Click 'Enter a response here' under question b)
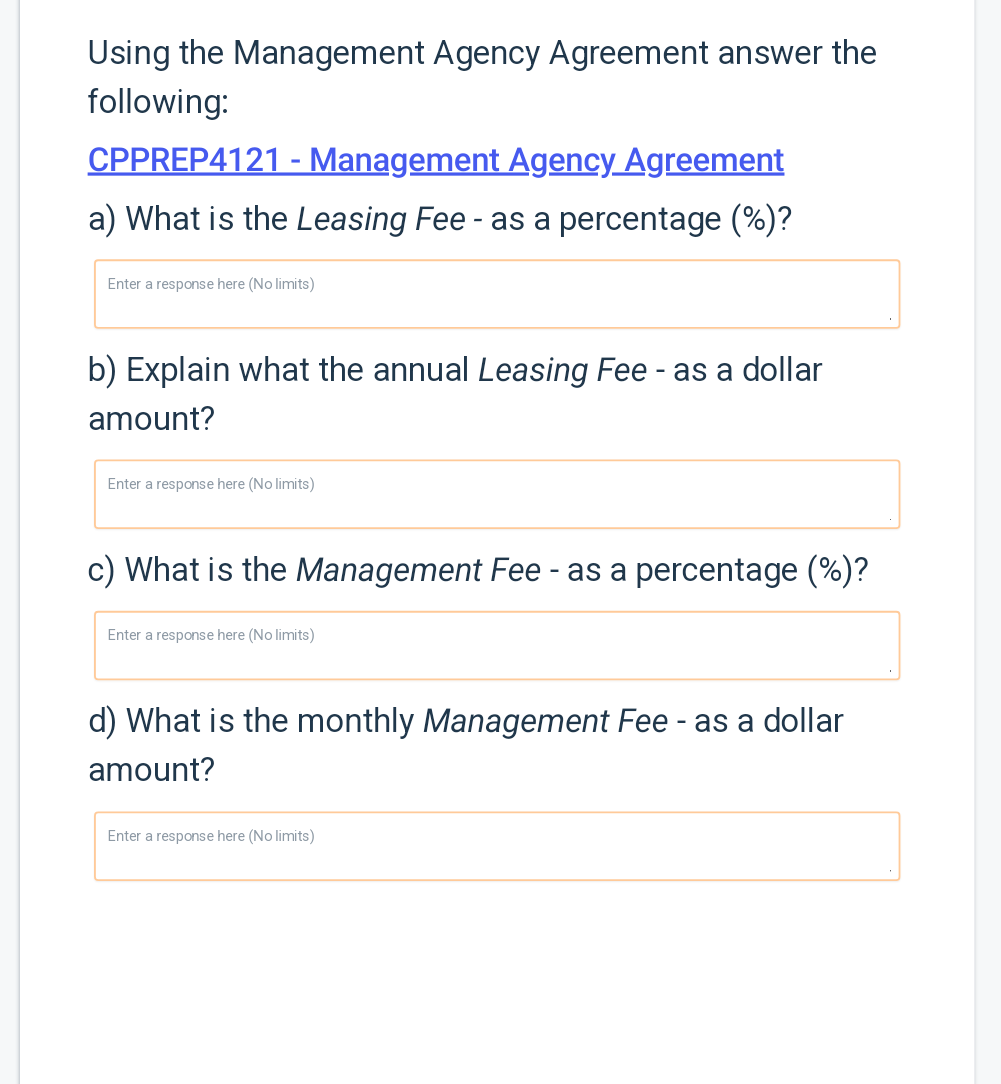This screenshot has height=1084, width=1001. pos(210,484)
